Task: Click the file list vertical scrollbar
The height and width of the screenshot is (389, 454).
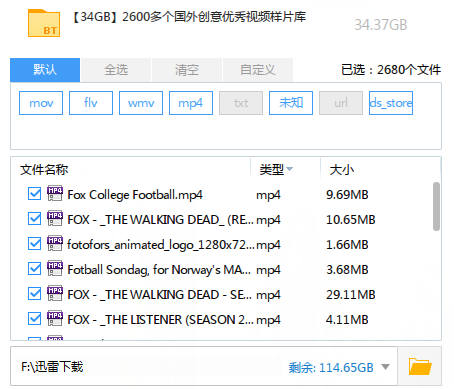Action: 436,206
